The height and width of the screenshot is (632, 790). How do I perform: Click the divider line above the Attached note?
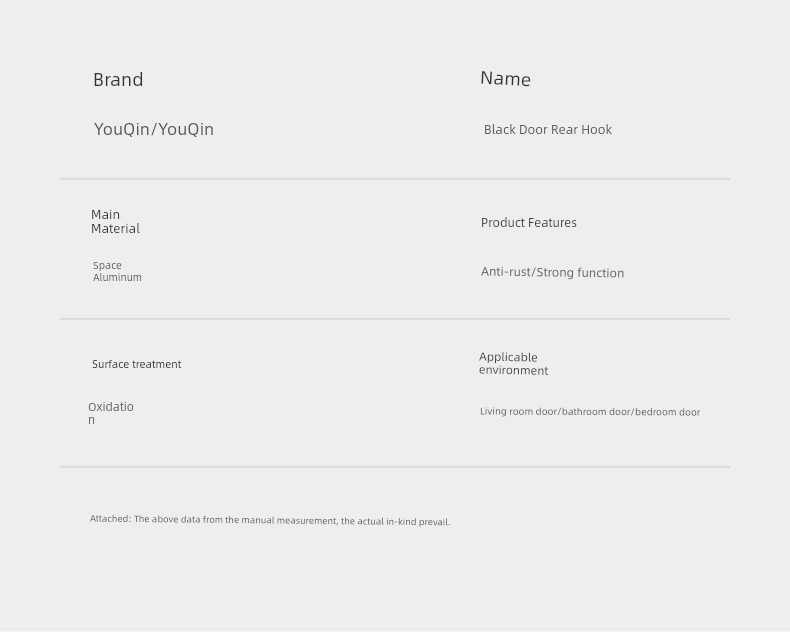[x=395, y=467]
